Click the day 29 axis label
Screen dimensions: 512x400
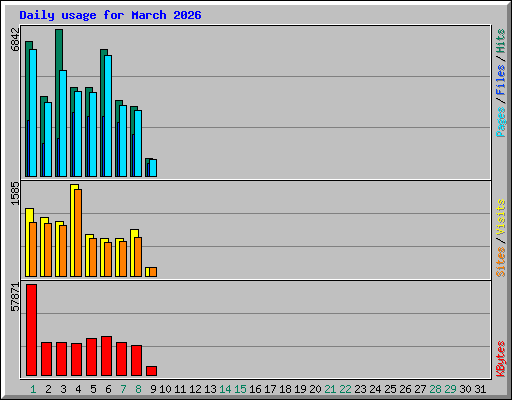point(450,389)
